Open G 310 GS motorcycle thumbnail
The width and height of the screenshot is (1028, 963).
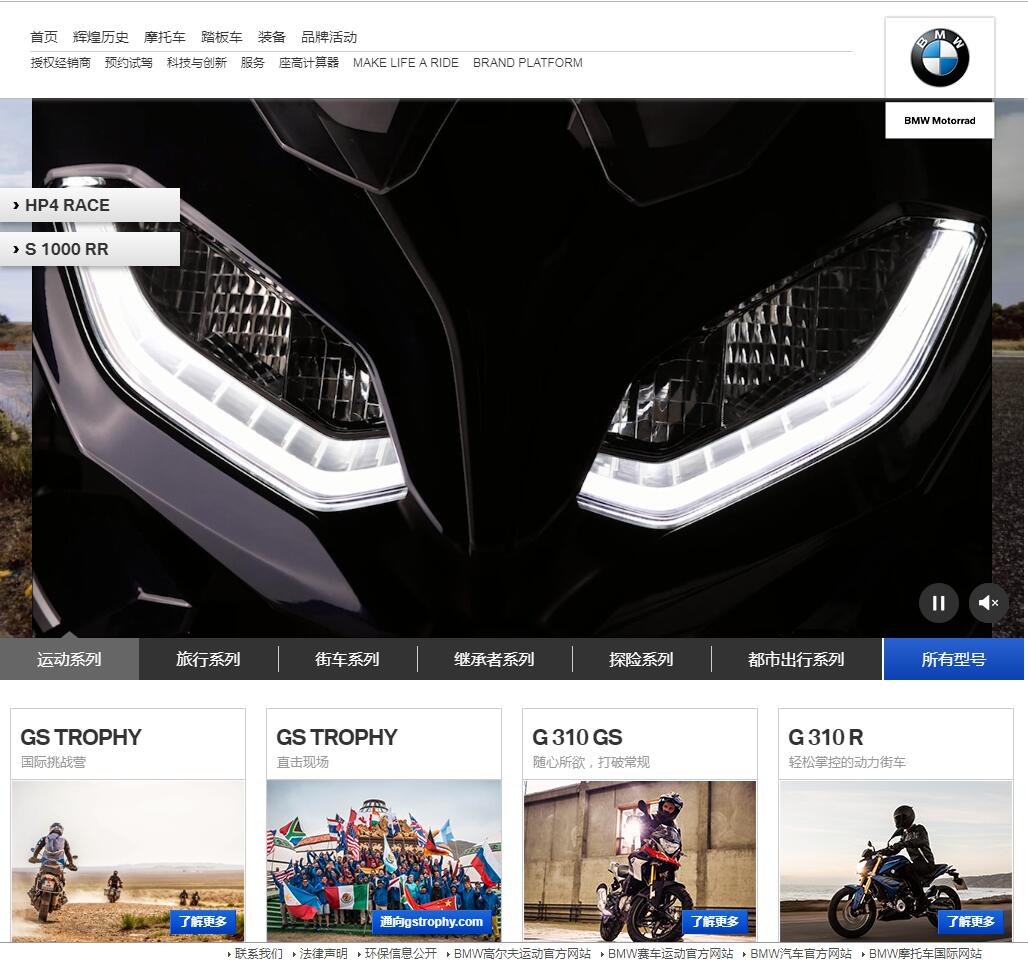click(x=640, y=861)
